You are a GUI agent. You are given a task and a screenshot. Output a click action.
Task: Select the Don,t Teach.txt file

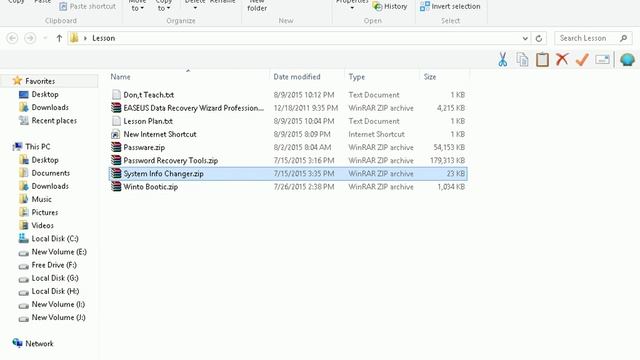click(288, 95)
